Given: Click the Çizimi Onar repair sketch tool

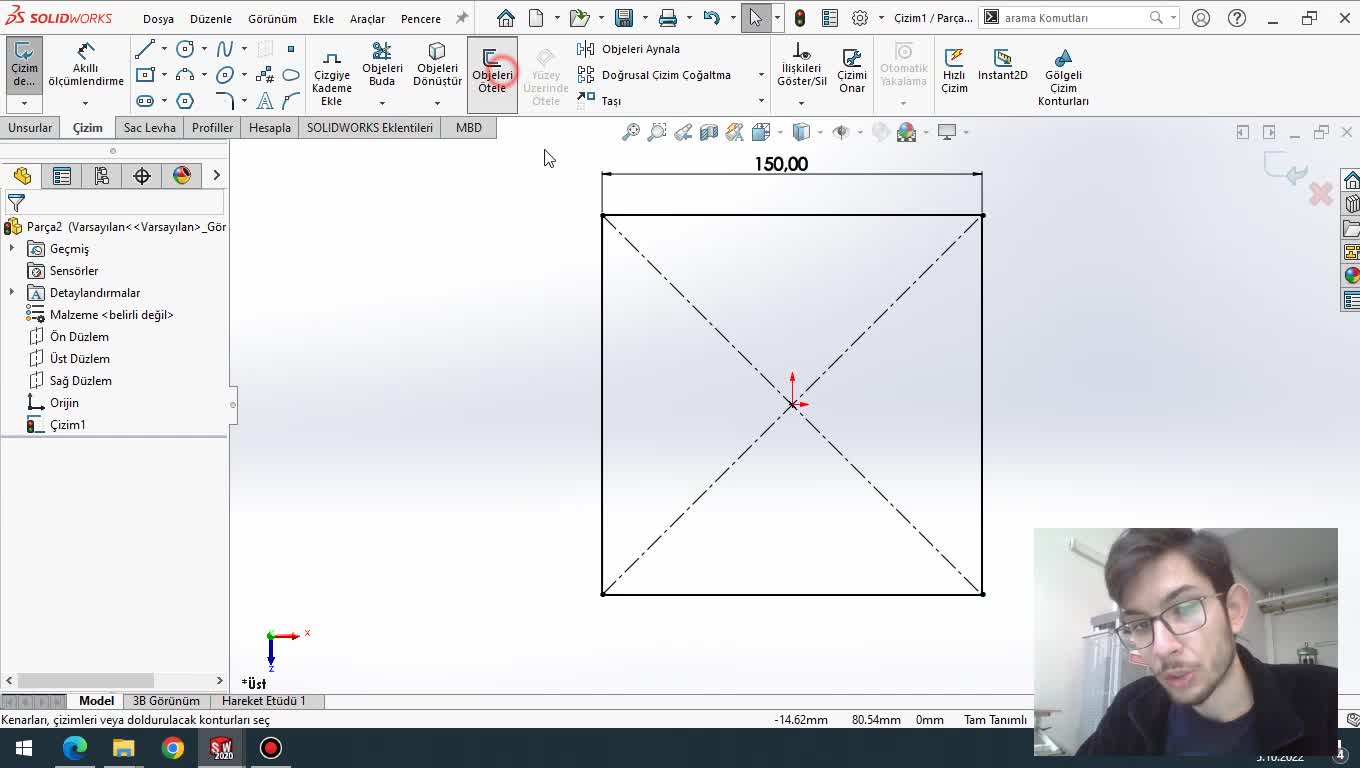Looking at the screenshot, I should [x=852, y=70].
